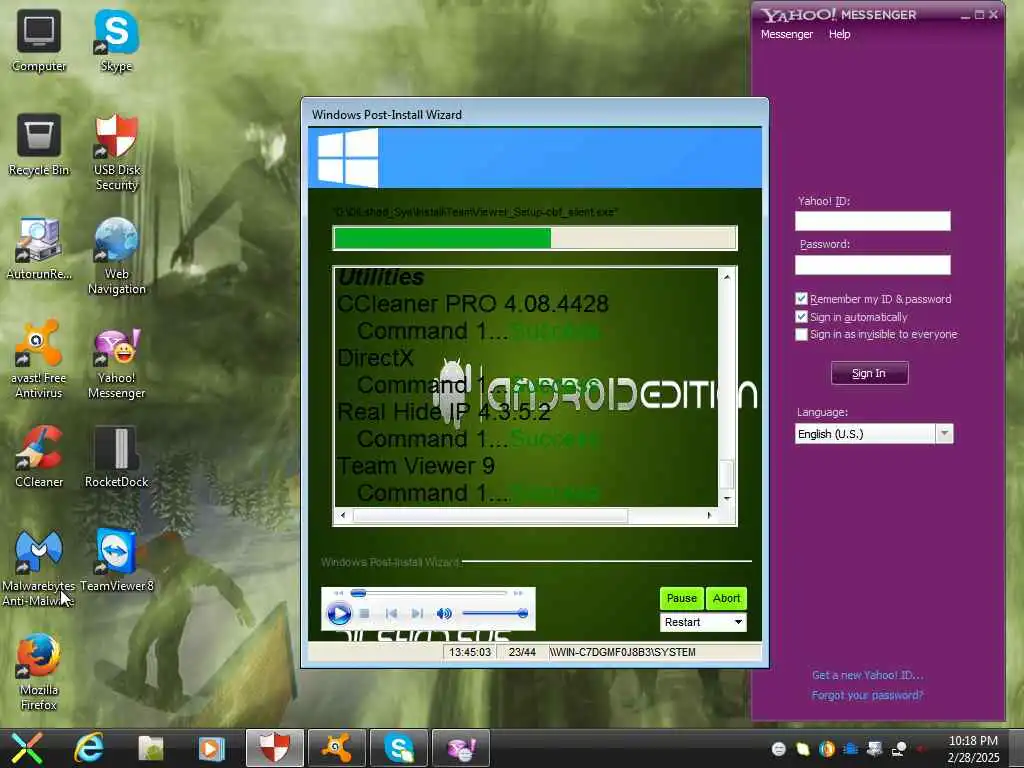Click the 23/44 status bar counter
This screenshot has height=768, width=1024.
point(522,652)
